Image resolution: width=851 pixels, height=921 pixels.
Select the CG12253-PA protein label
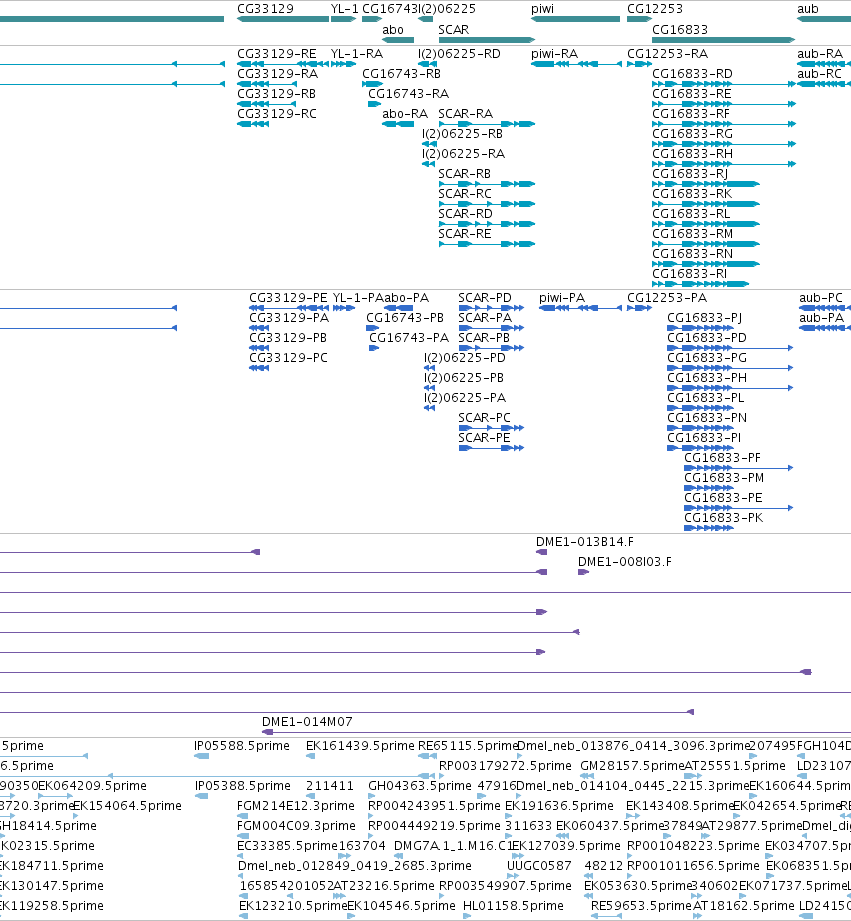667,298
